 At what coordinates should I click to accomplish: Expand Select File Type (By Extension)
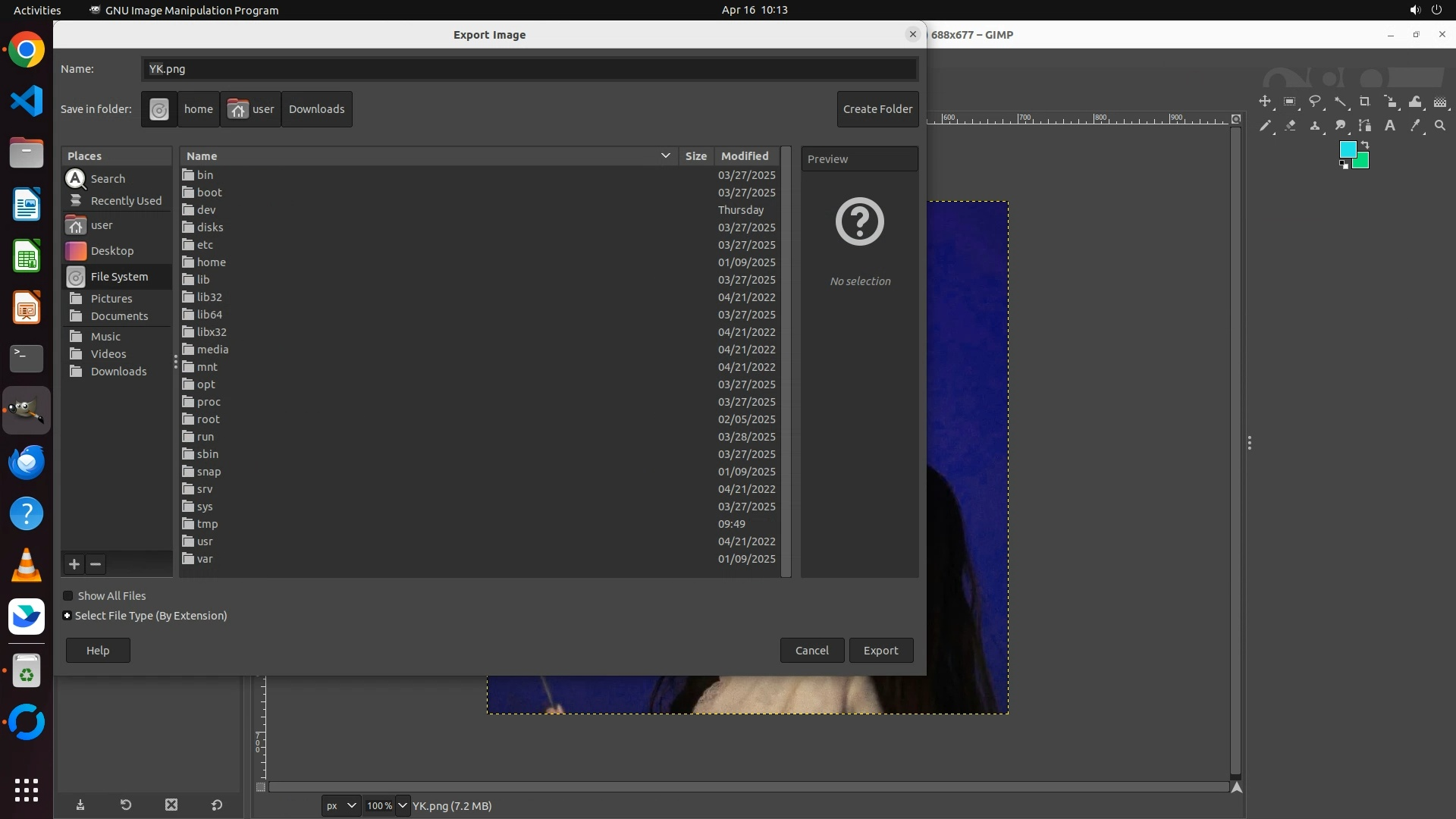(67, 616)
